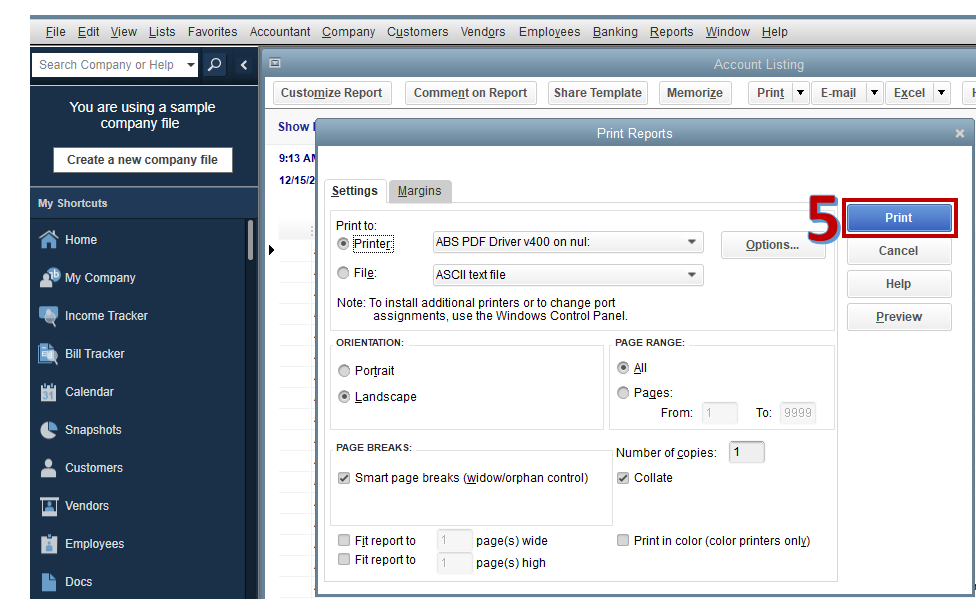Open the File menu
The height and width of the screenshot is (613, 976).
pos(55,32)
